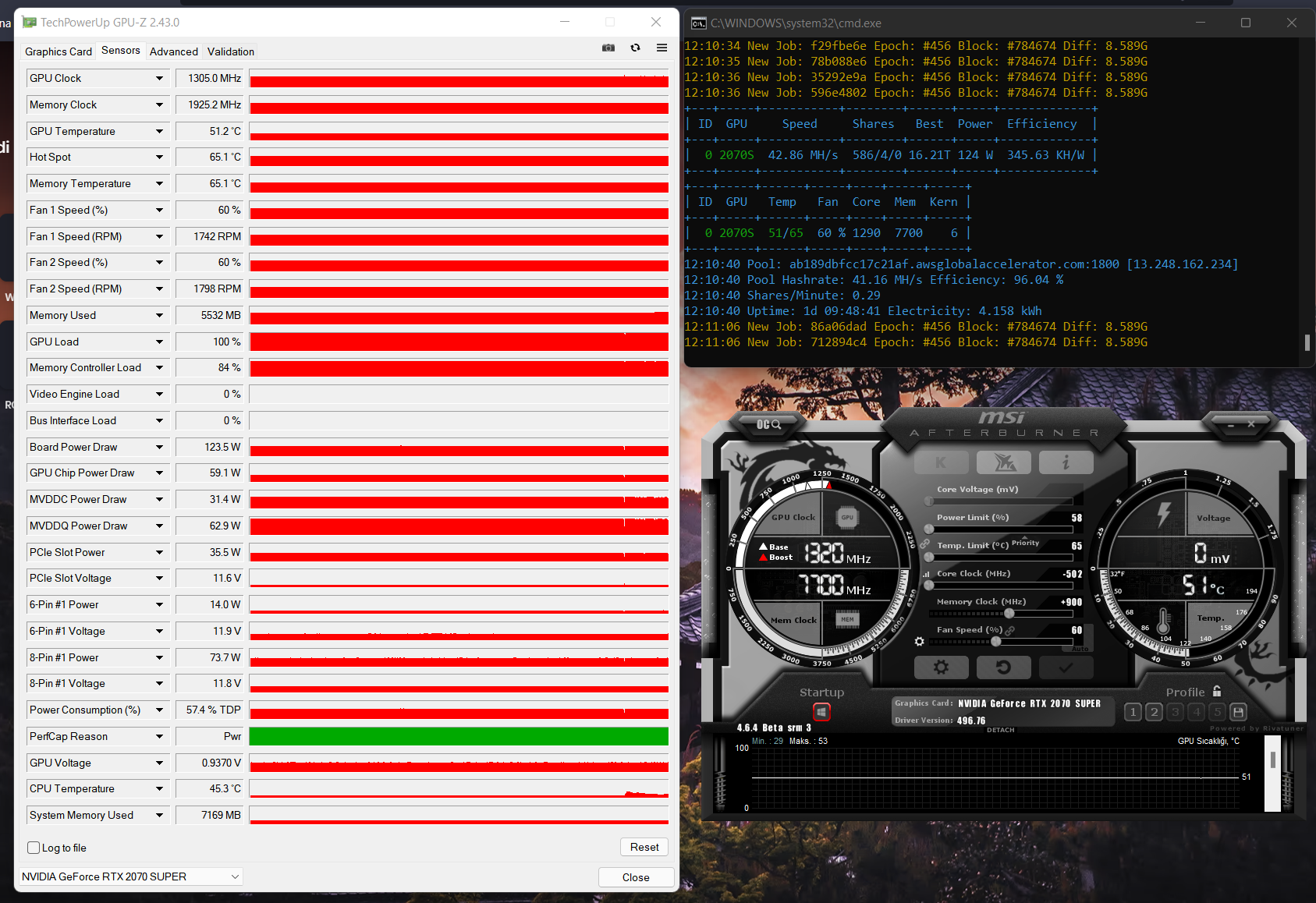The height and width of the screenshot is (903, 1316).
Task: Toggle Afterburner Windows startup button
Action: click(821, 712)
